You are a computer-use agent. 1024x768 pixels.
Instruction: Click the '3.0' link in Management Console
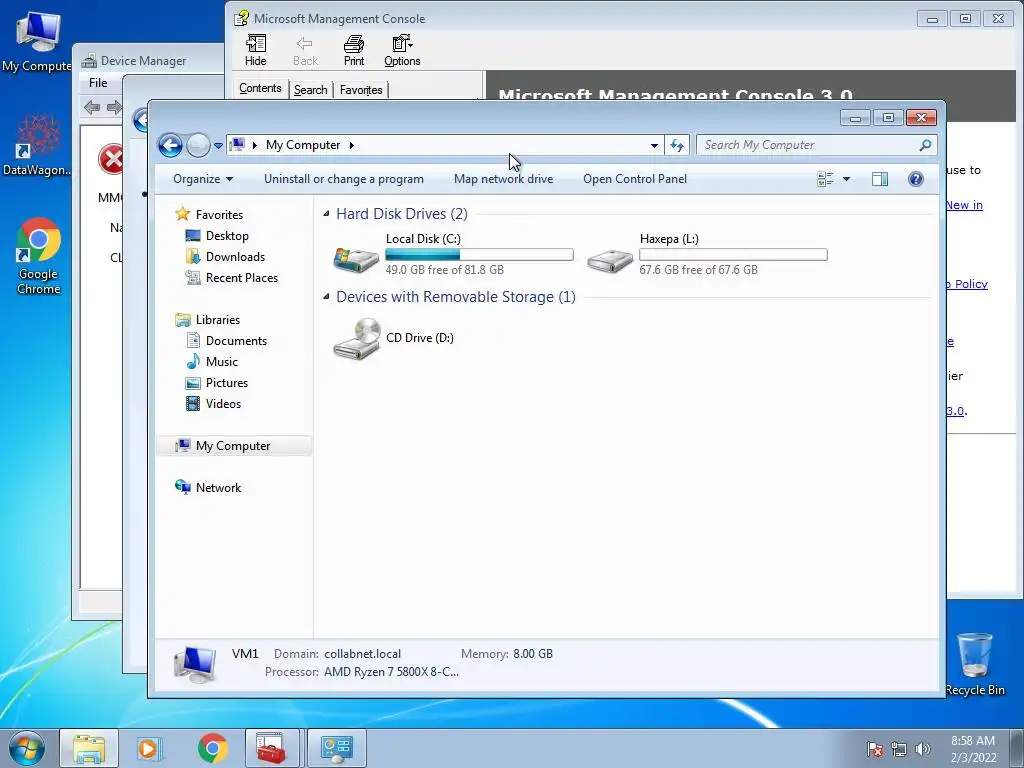pos(955,411)
